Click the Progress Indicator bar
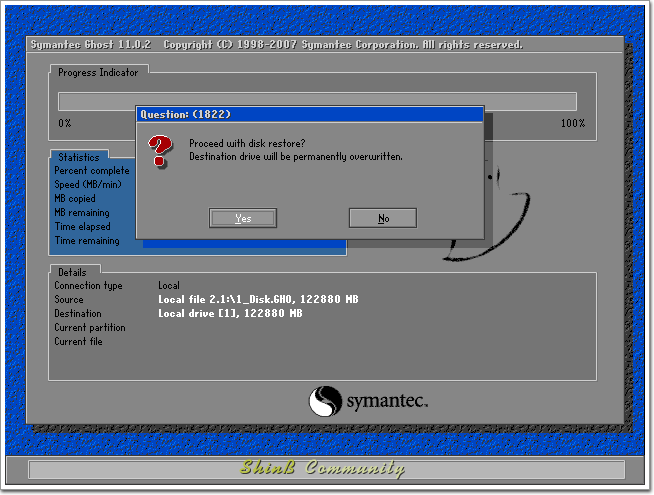Image resolution: width=654 pixels, height=495 pixels. (x=317, y=101)
